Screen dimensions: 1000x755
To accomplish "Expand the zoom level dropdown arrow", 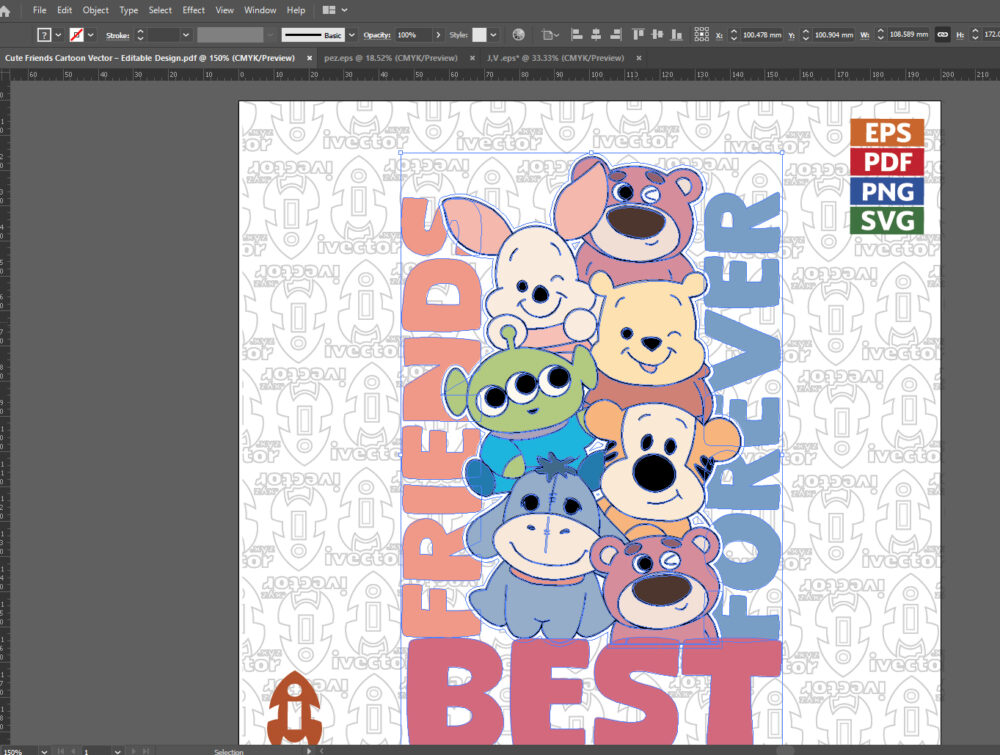I will point(44,751).
